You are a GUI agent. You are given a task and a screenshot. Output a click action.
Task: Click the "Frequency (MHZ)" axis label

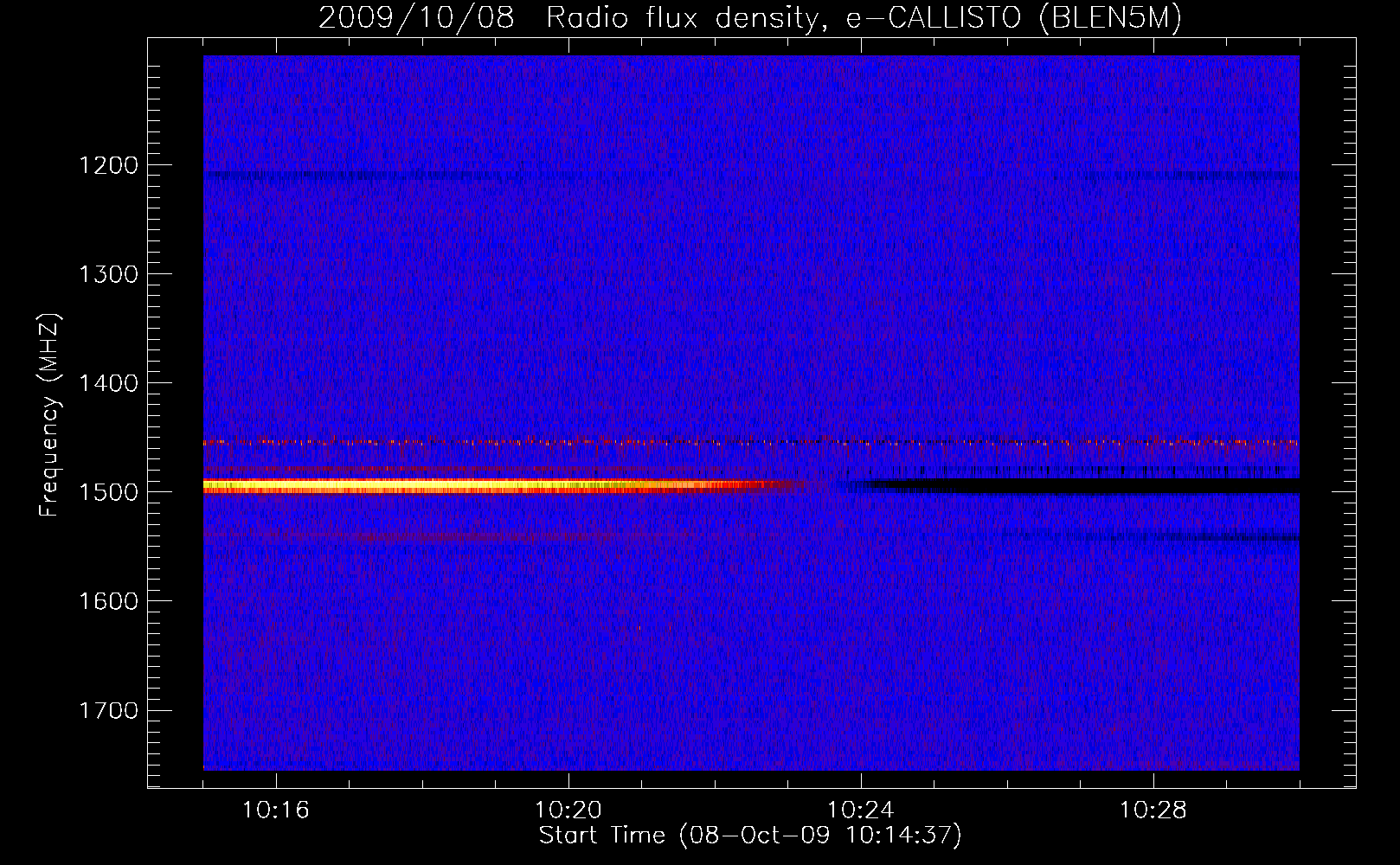(49, 414)
